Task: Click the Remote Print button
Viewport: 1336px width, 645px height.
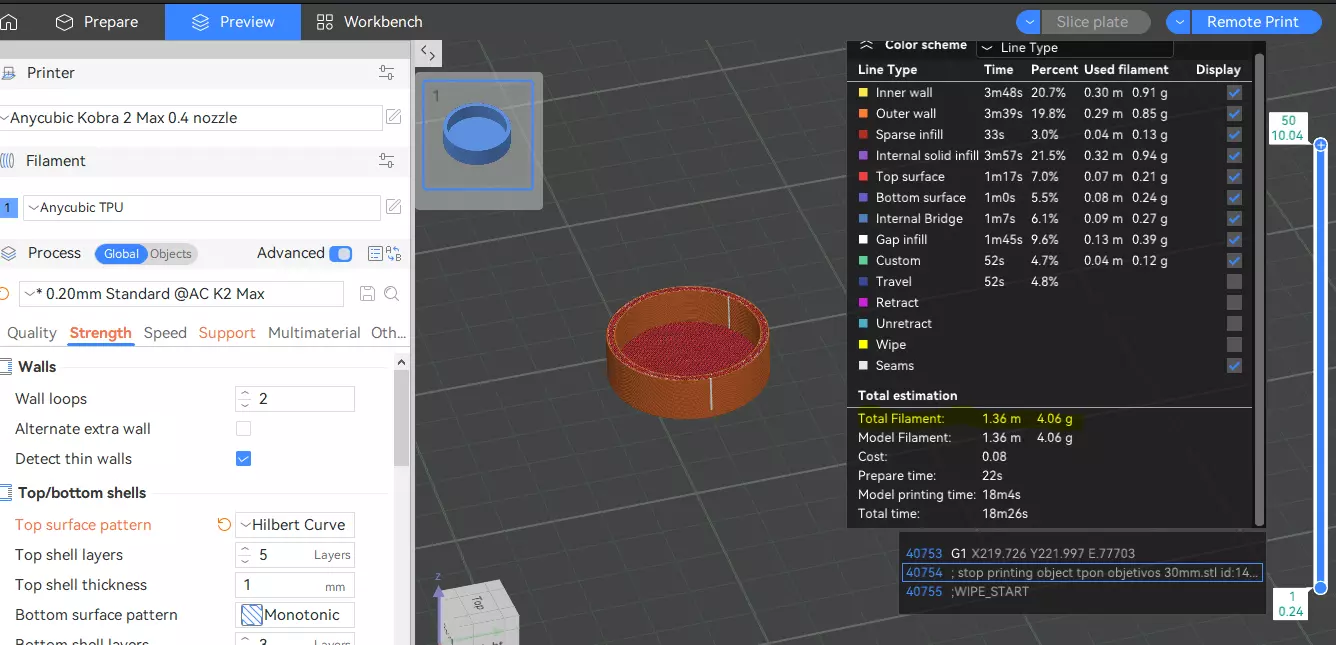Action: pyautogui.click(x=1256, y=22)
